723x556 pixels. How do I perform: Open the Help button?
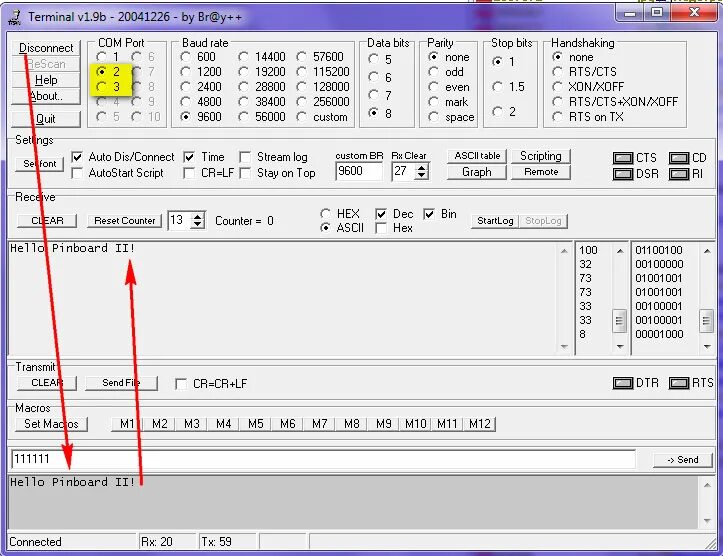(x=46, y=80)
